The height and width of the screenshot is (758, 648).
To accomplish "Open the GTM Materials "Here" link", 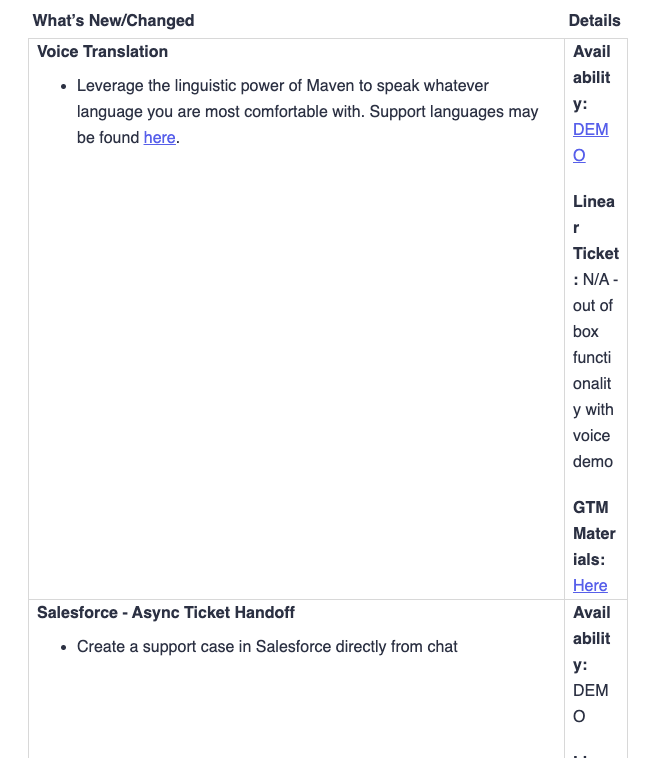I will (590, 586).
